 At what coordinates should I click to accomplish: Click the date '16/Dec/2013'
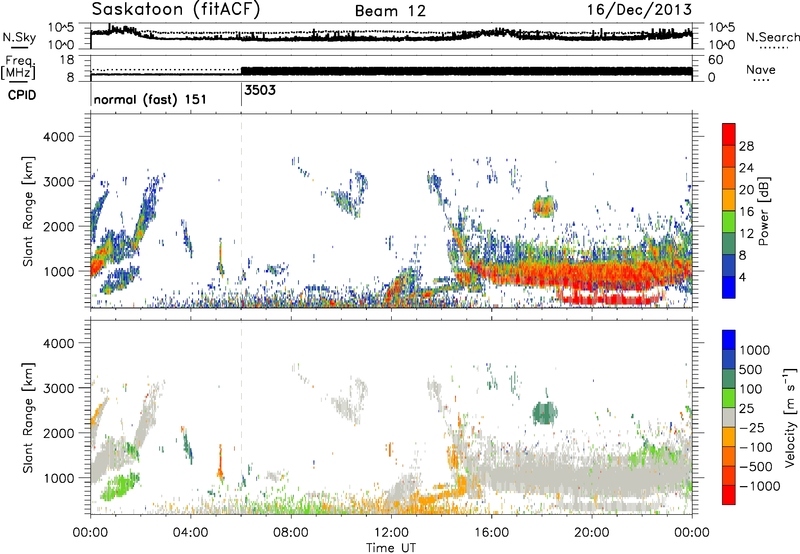(x=639, y=10)
